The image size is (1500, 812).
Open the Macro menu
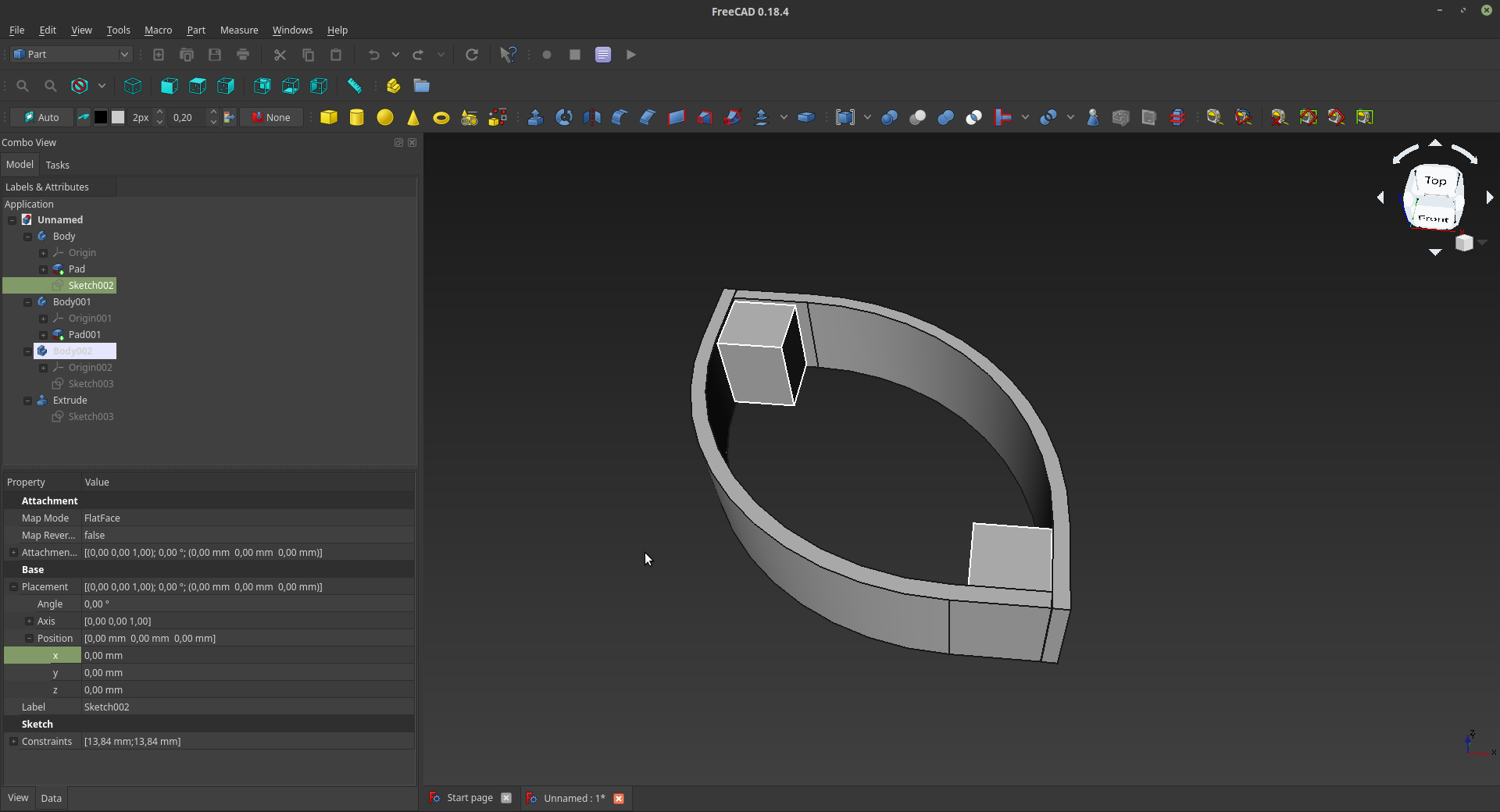point(158,30)
